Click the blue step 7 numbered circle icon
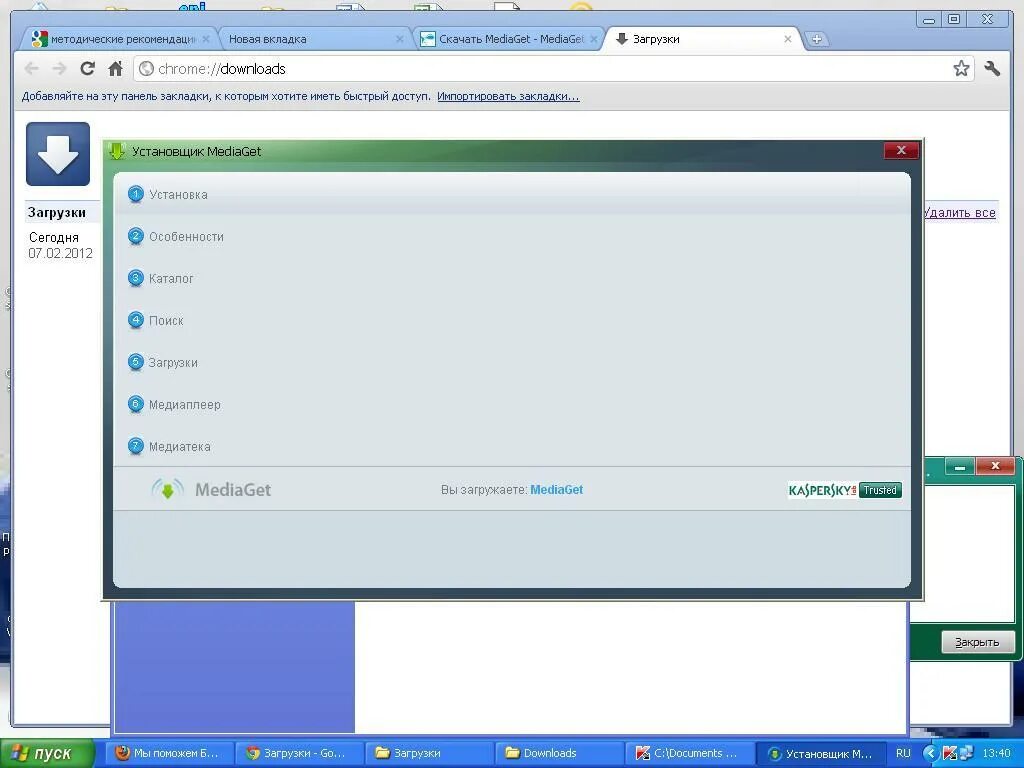Image resolution: width=1024 pixels, height=768 pixels. click(x=135, y=446)
